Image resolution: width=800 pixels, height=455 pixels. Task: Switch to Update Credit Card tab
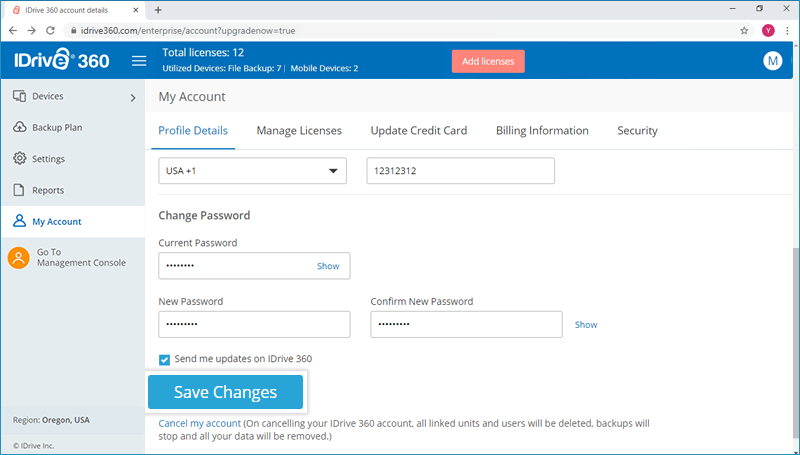[419, 131]
